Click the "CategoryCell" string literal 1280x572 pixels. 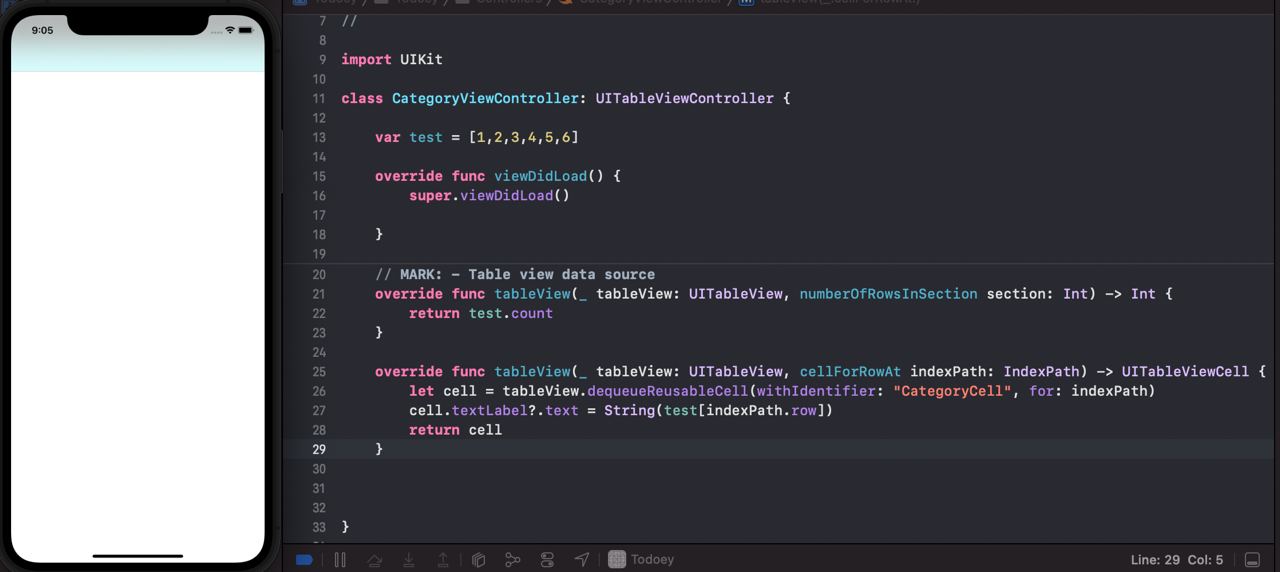point(953,391)
